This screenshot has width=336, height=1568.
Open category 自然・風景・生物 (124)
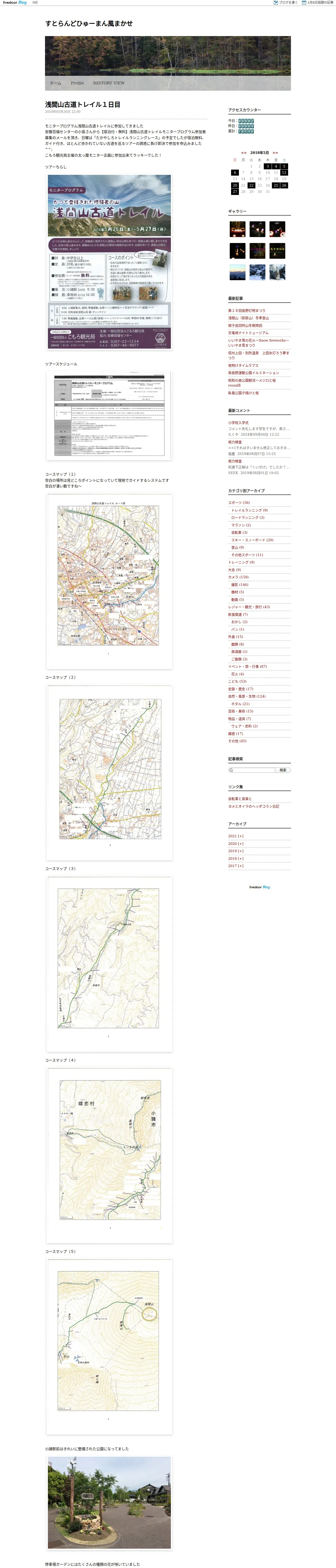pos(247,696)
